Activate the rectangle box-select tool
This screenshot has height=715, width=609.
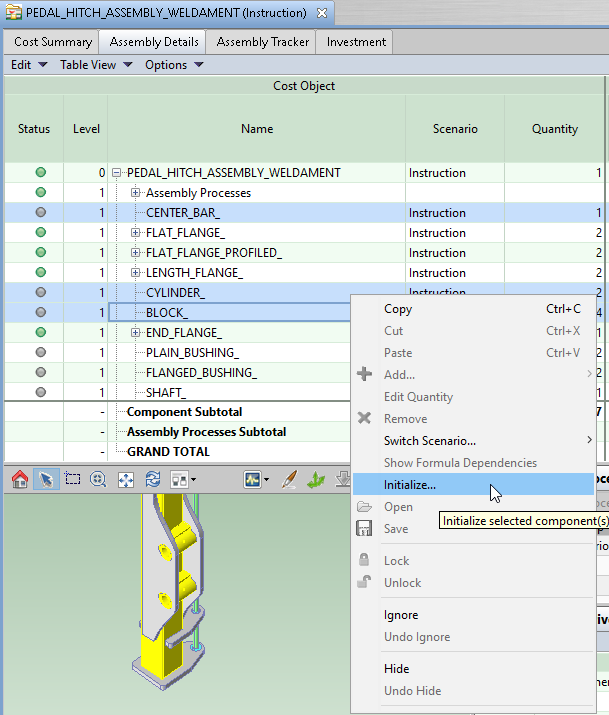click(72, 480)
